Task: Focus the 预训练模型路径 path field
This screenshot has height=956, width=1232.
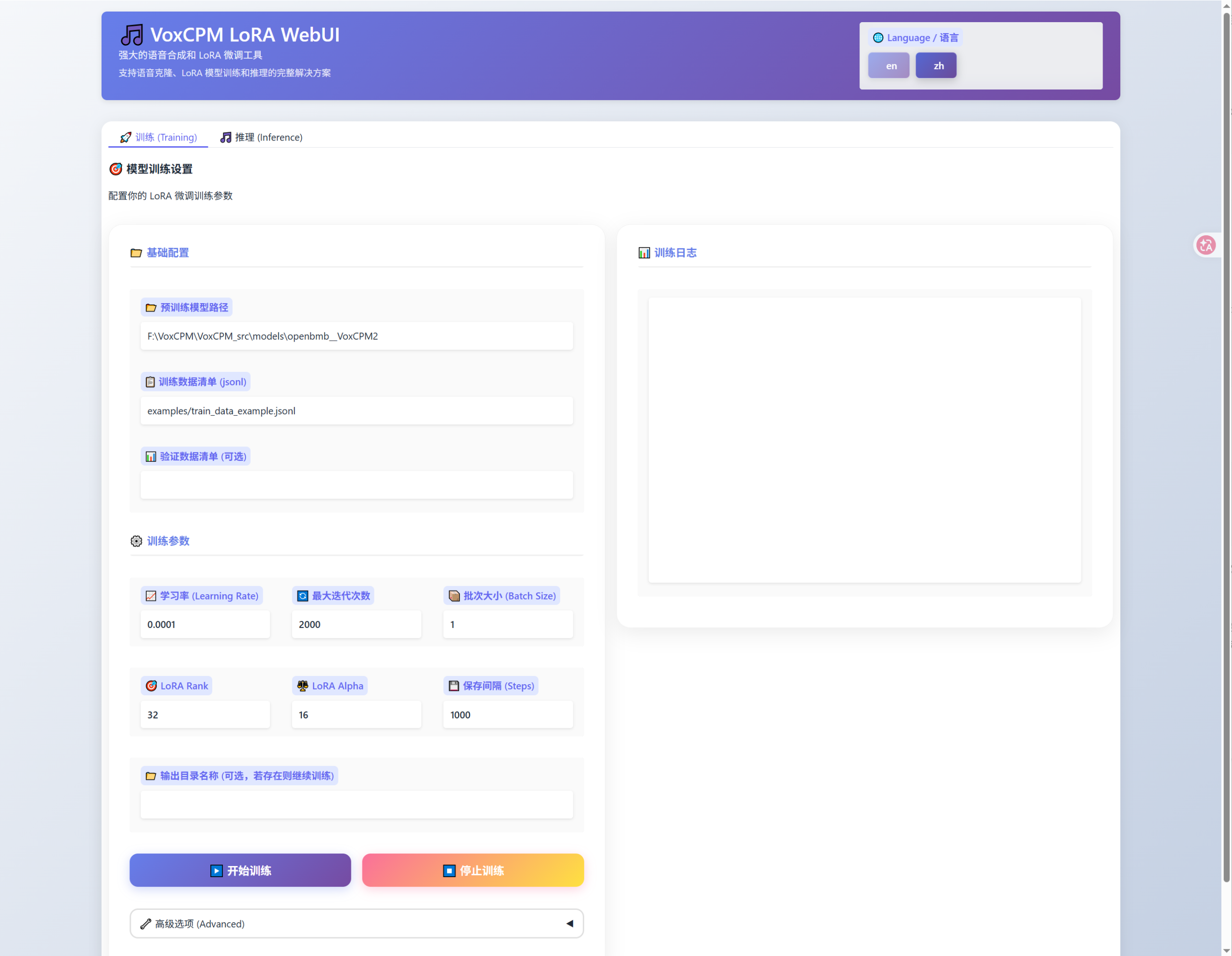Action: pyautogui.click(x=357, y=336)
